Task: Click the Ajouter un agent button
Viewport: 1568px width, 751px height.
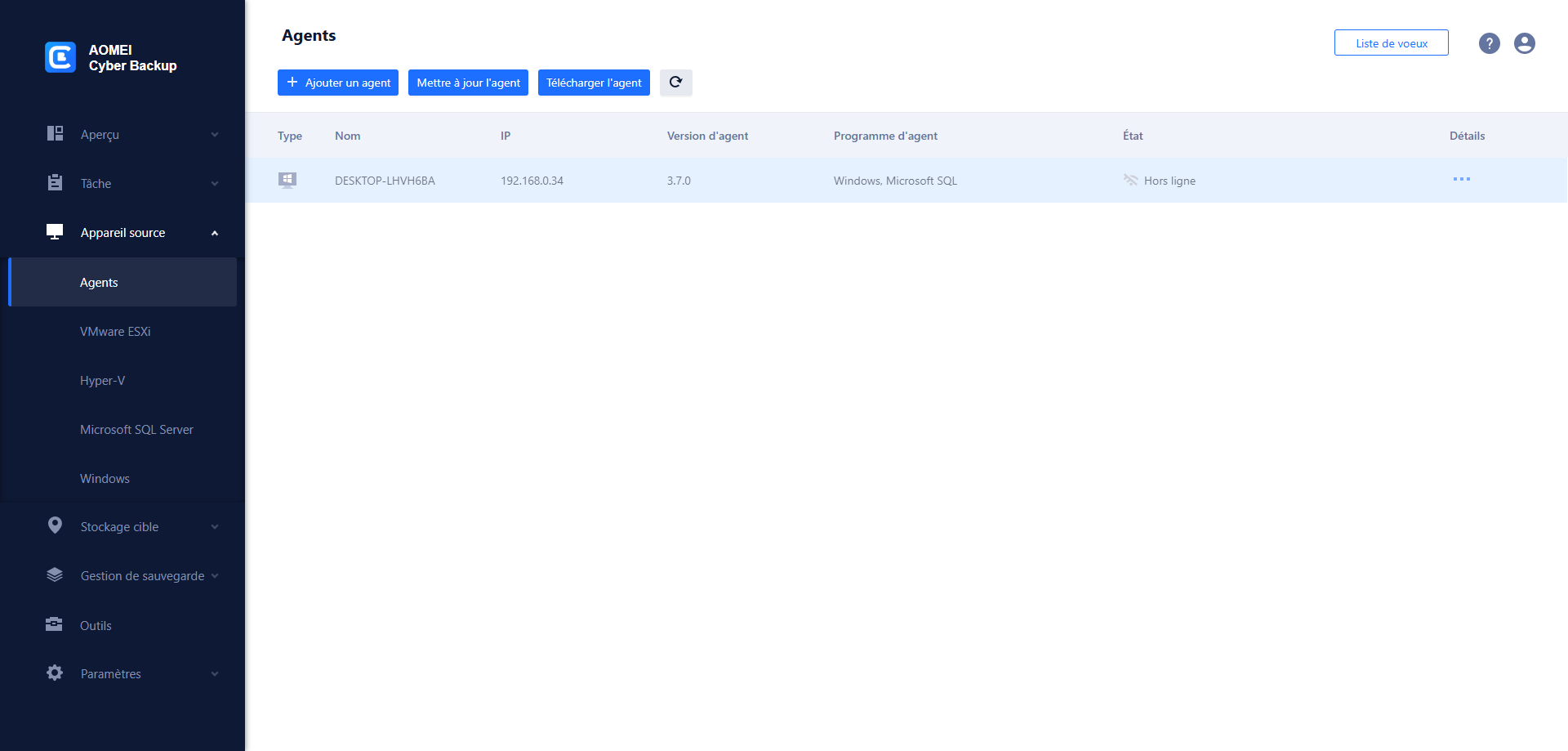Action: click(x=338, y=83)
